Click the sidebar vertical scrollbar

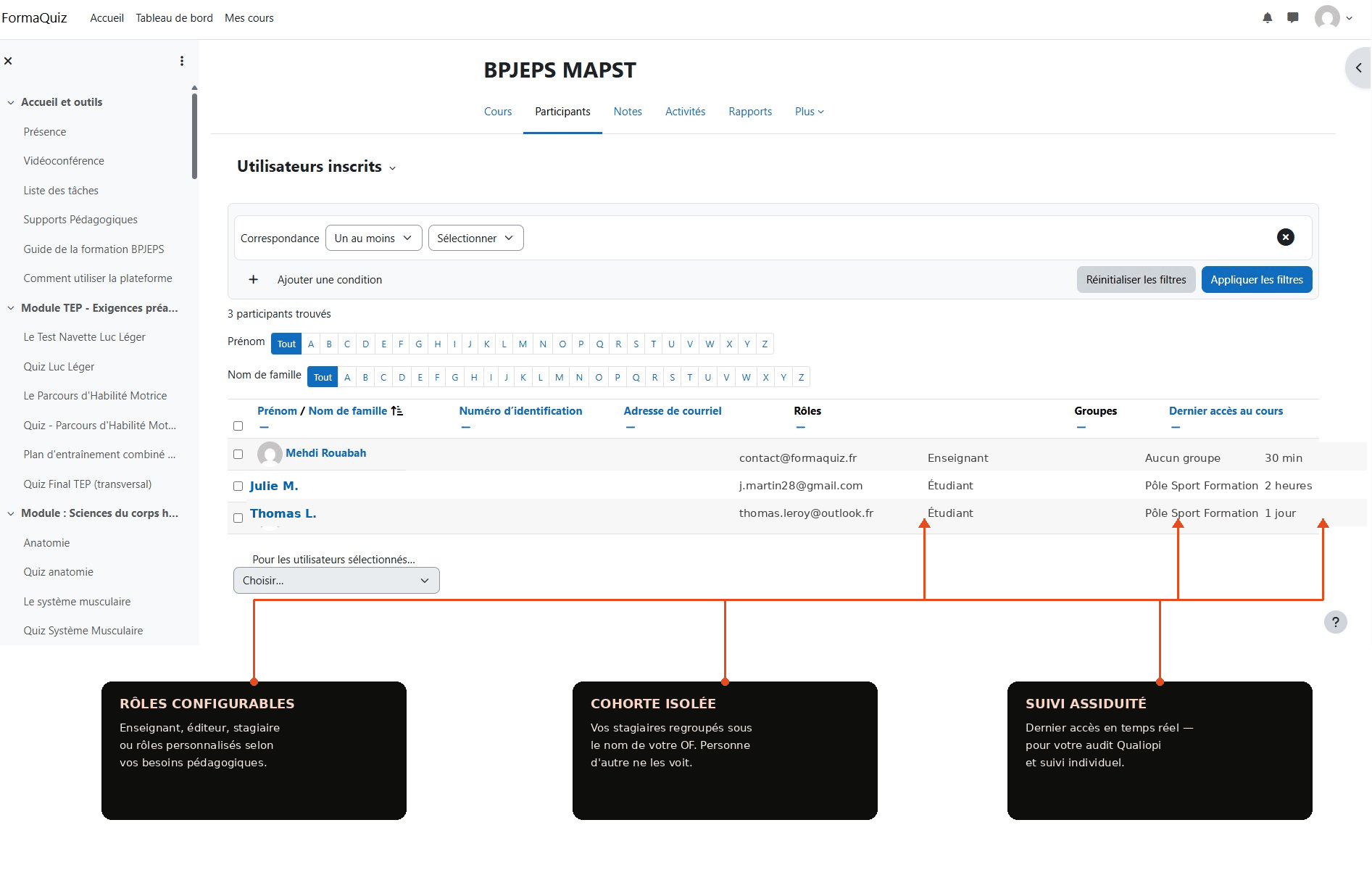coord(194,136)
